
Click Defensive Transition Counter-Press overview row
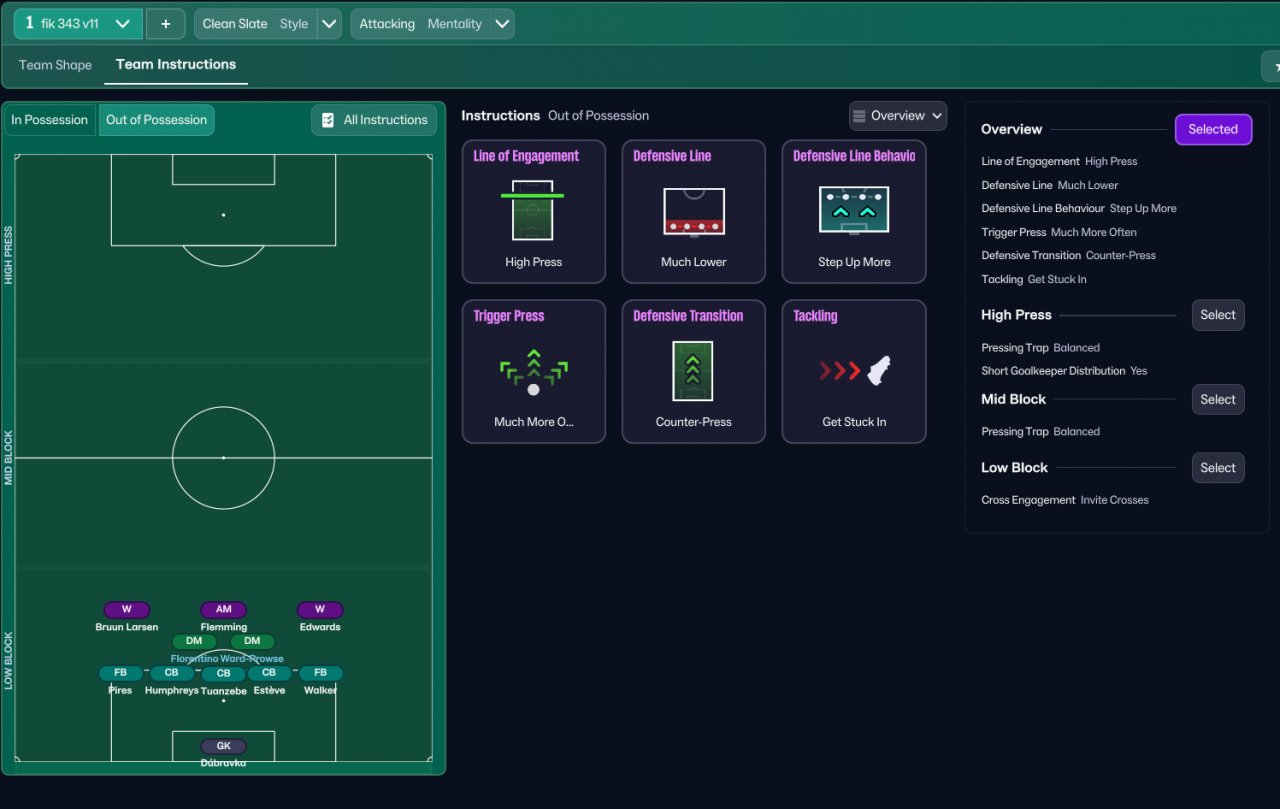(x=1069, y=256)
